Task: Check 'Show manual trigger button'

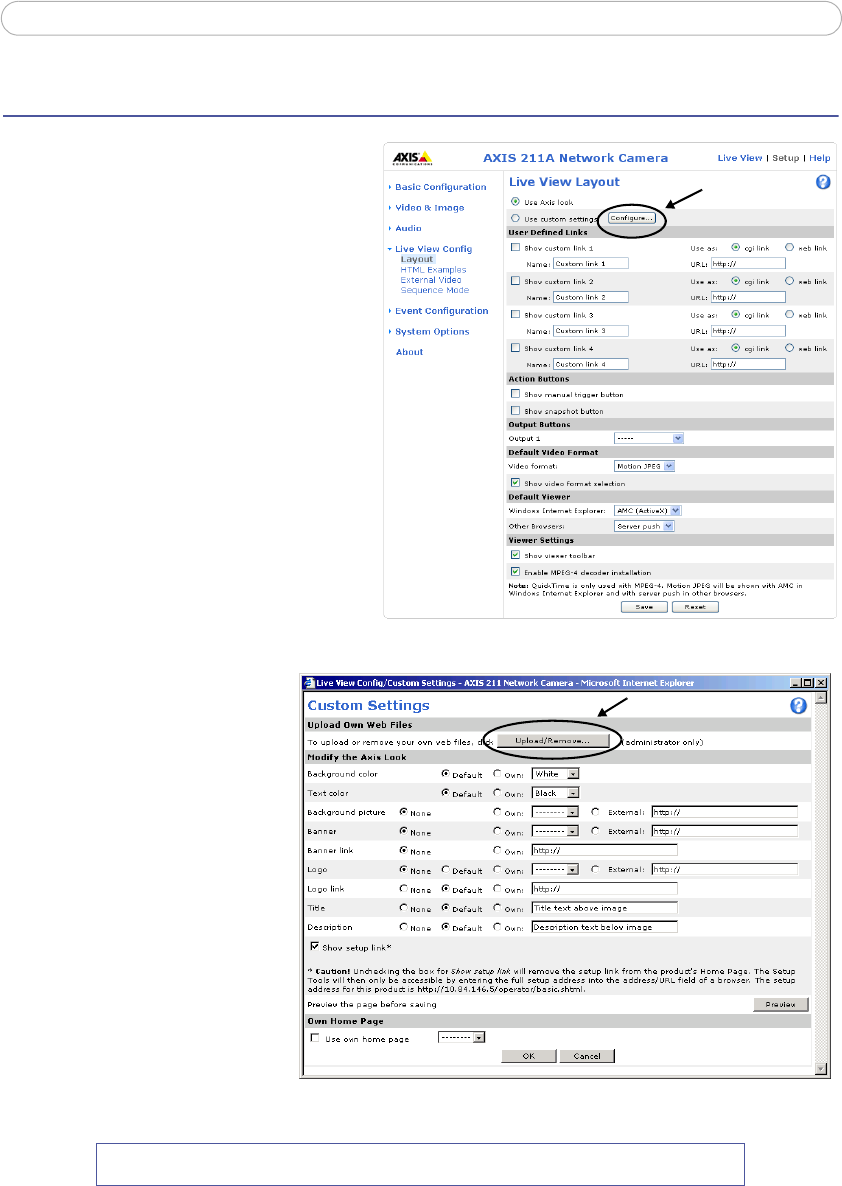Action: [515, 393]
